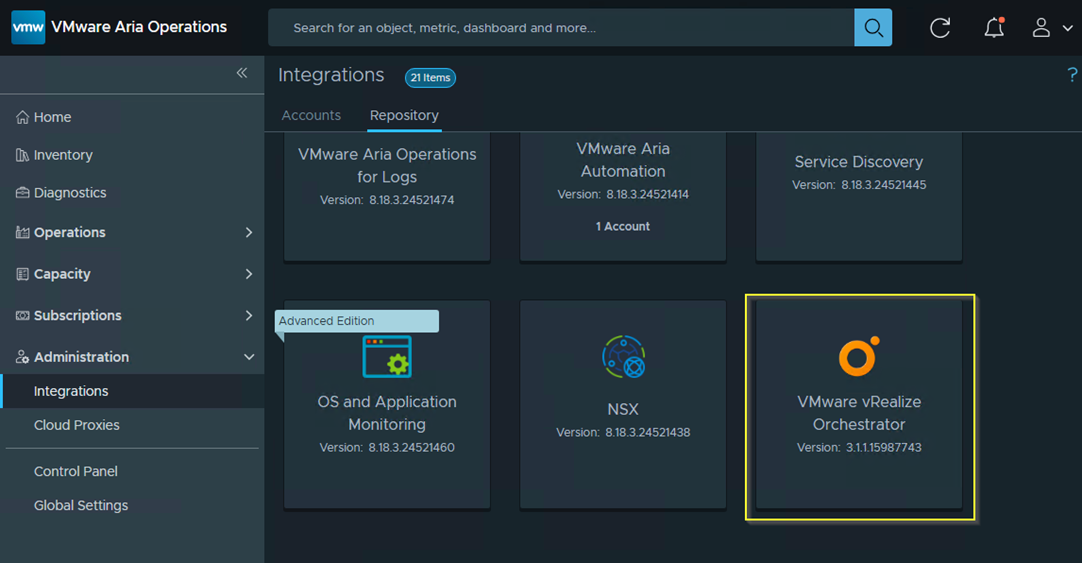Screen dimensions: 1082x563
Task: Expand the Capacity menu chevron
Action: [x=249, y=274]
